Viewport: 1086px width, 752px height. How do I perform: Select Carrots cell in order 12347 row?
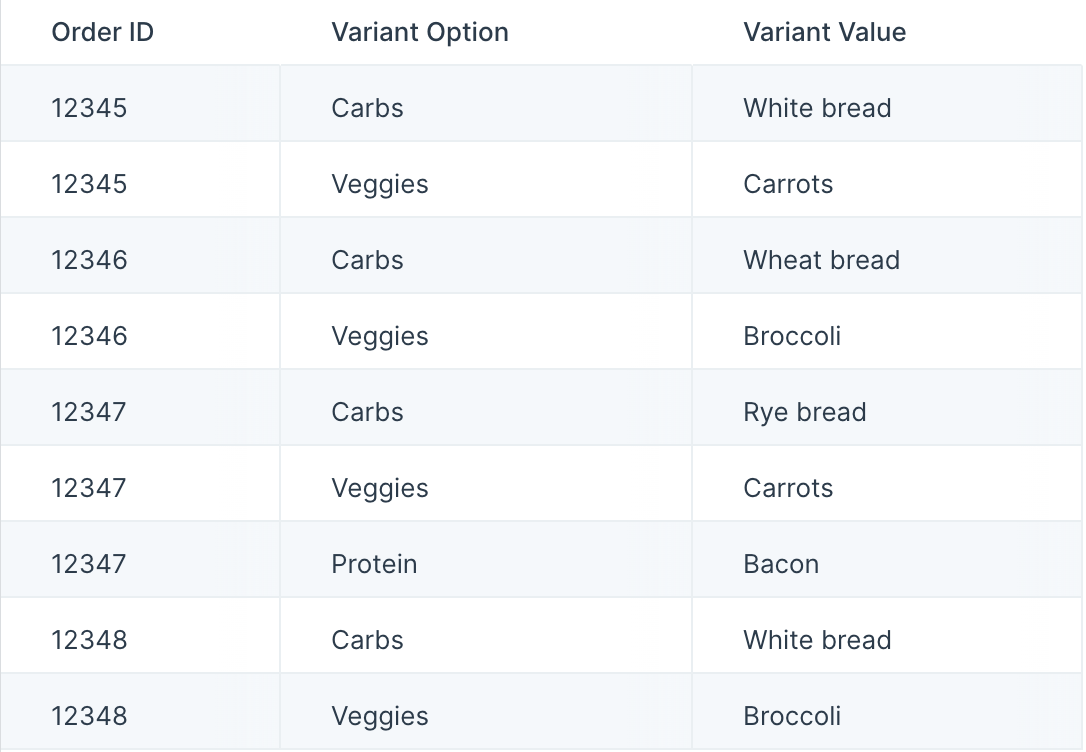click(887, 483)
